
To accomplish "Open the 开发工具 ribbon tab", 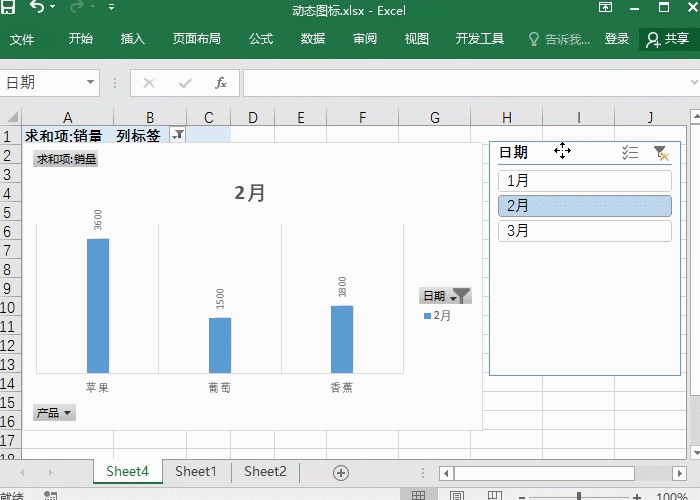I will pyautogui.click(x=480, y=39).
